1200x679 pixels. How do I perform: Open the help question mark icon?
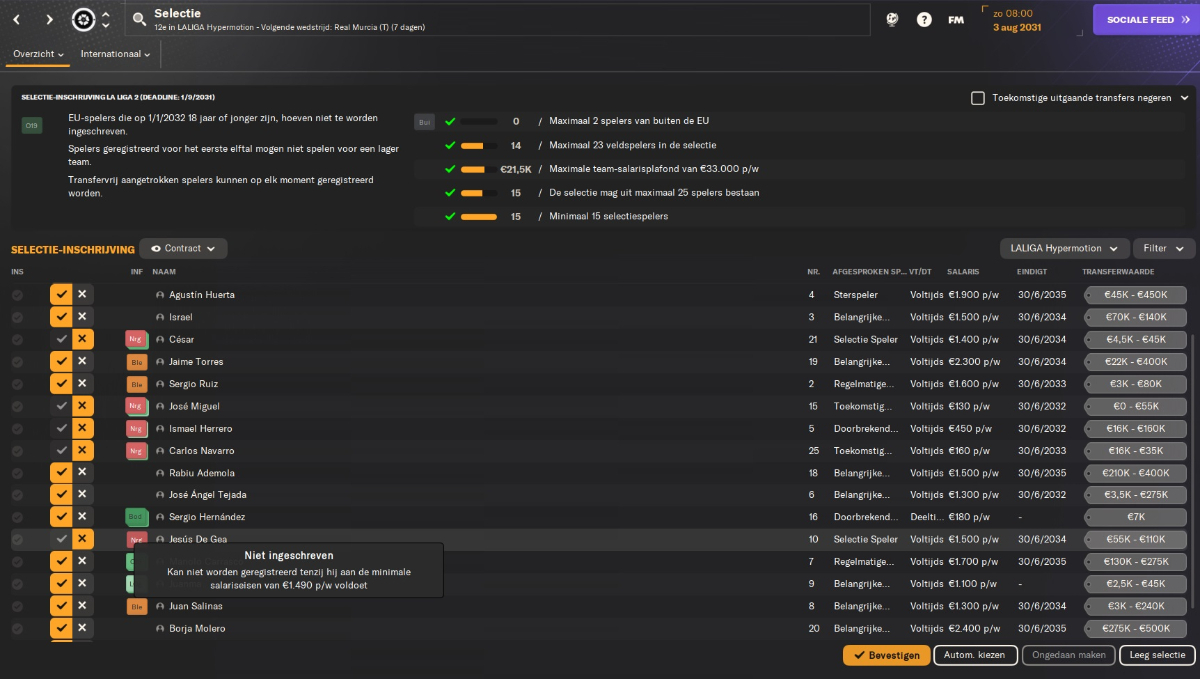tap(924, 19)
